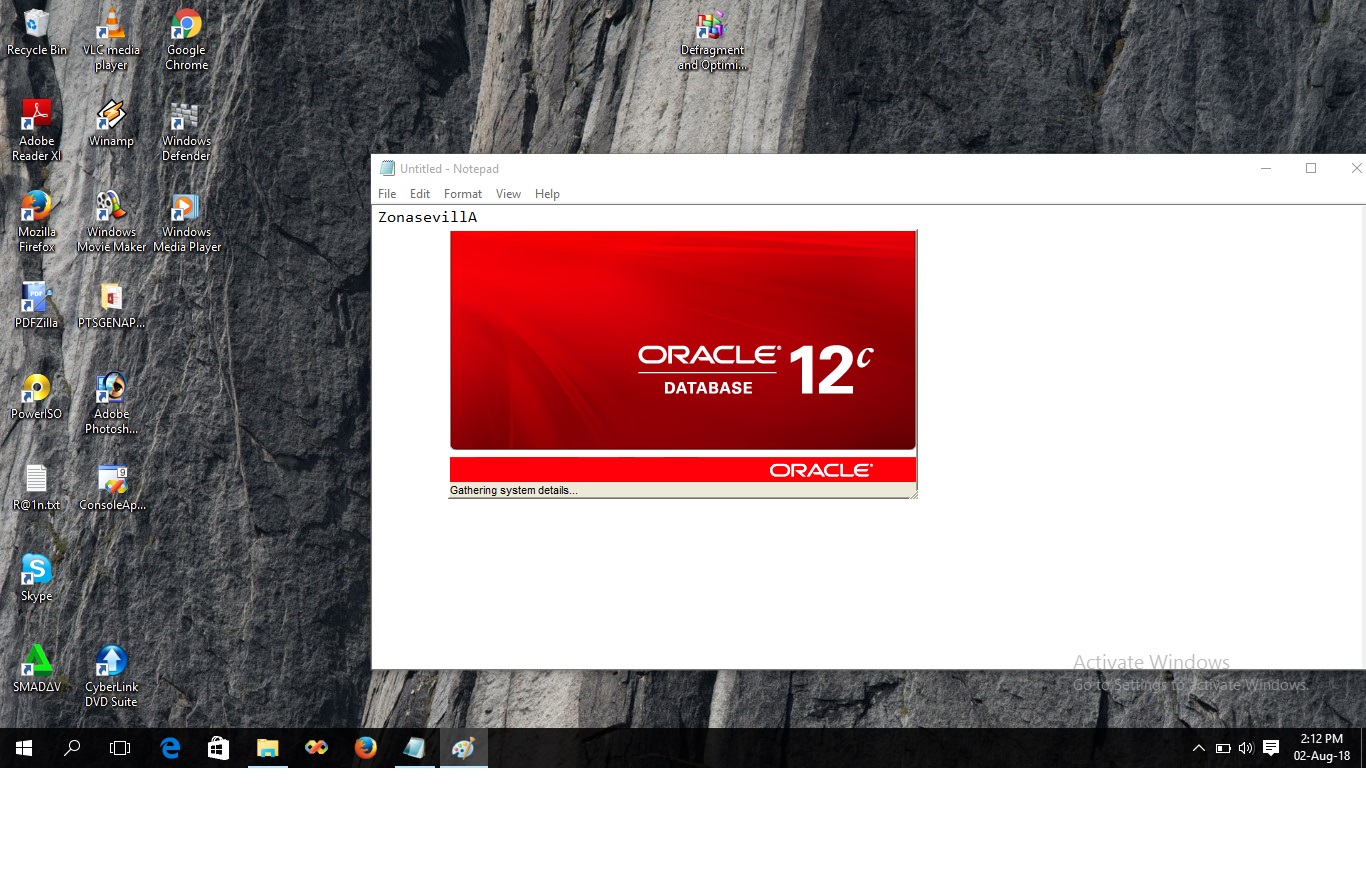Click the Oracle installation progress bar
Screen dimensions: 1366x896
(x=683, y=469)
